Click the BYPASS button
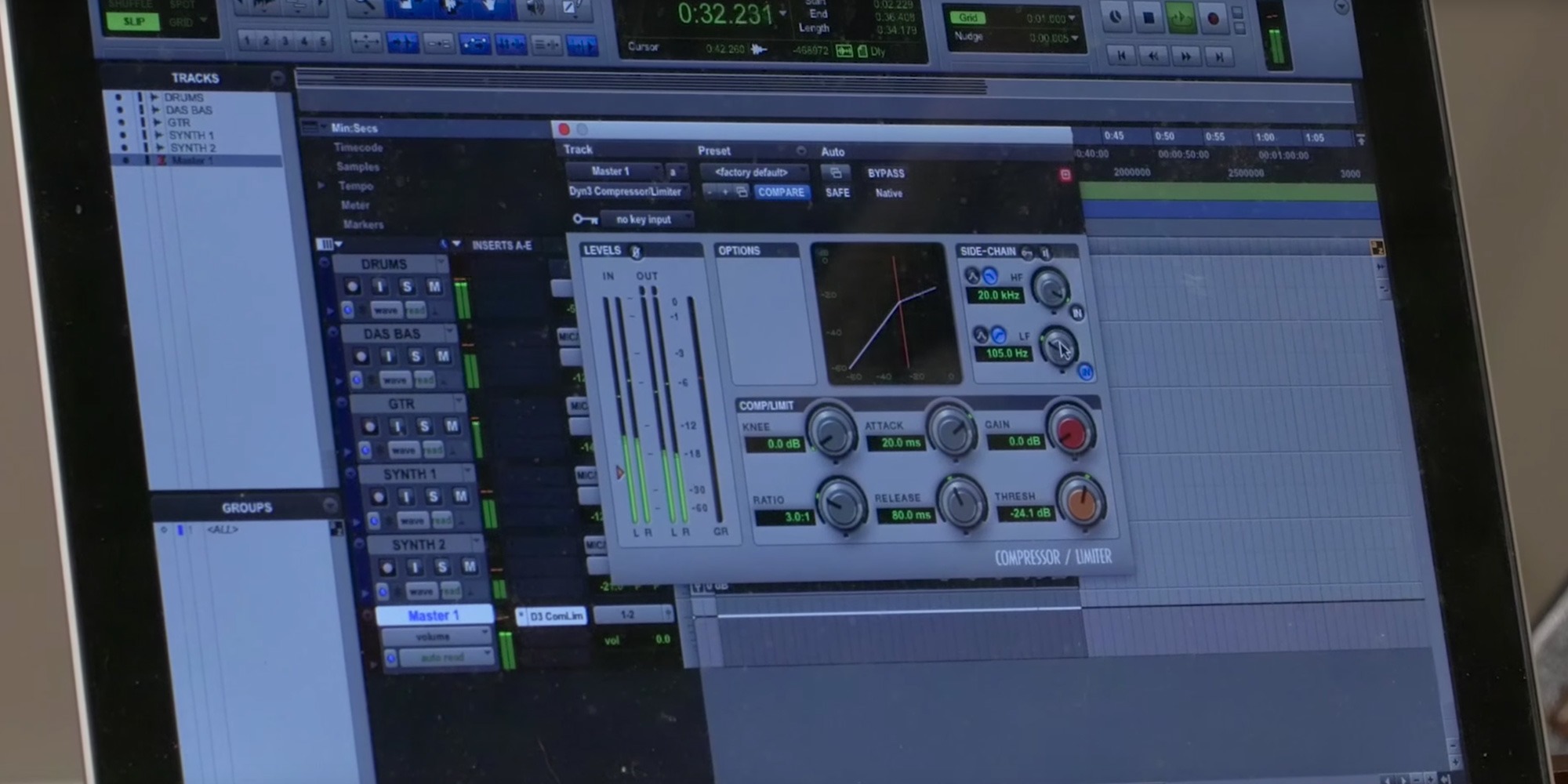The height and width of the screenshot is (784, 1568). coord(886,173)
